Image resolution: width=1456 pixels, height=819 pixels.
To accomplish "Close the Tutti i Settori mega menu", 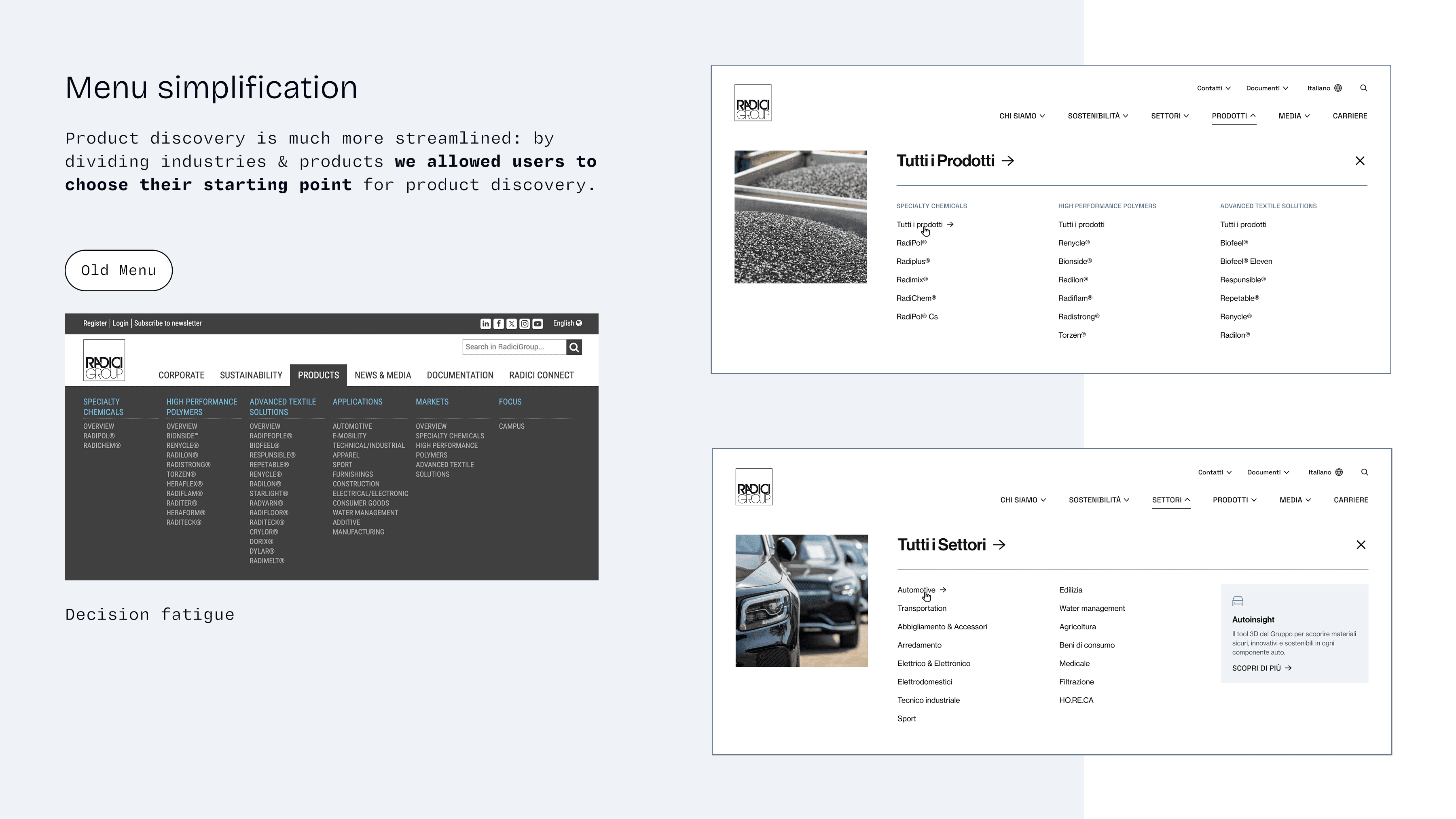I will pyautogui.click(x=1361, y=545).
